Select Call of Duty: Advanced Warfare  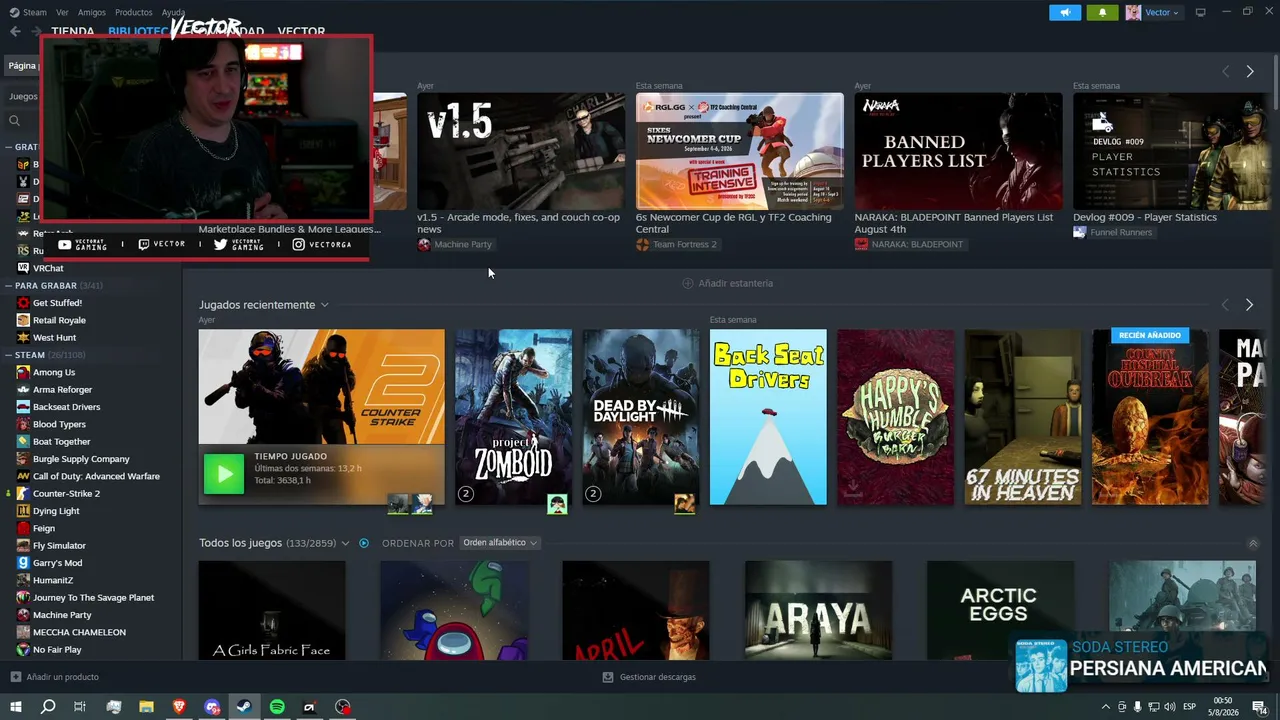click(x=96, y=476)
